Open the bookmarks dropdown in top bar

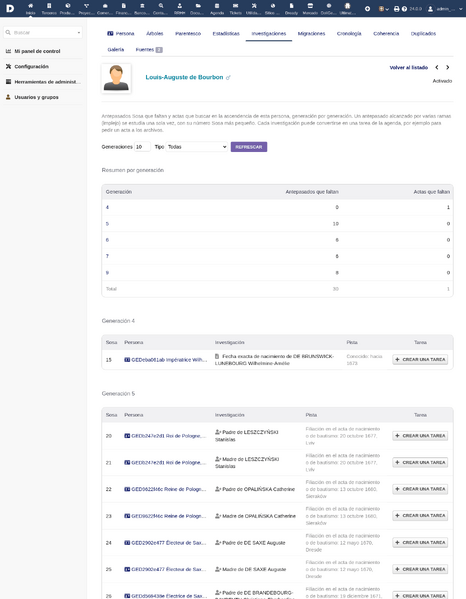[x=383, y=8]
